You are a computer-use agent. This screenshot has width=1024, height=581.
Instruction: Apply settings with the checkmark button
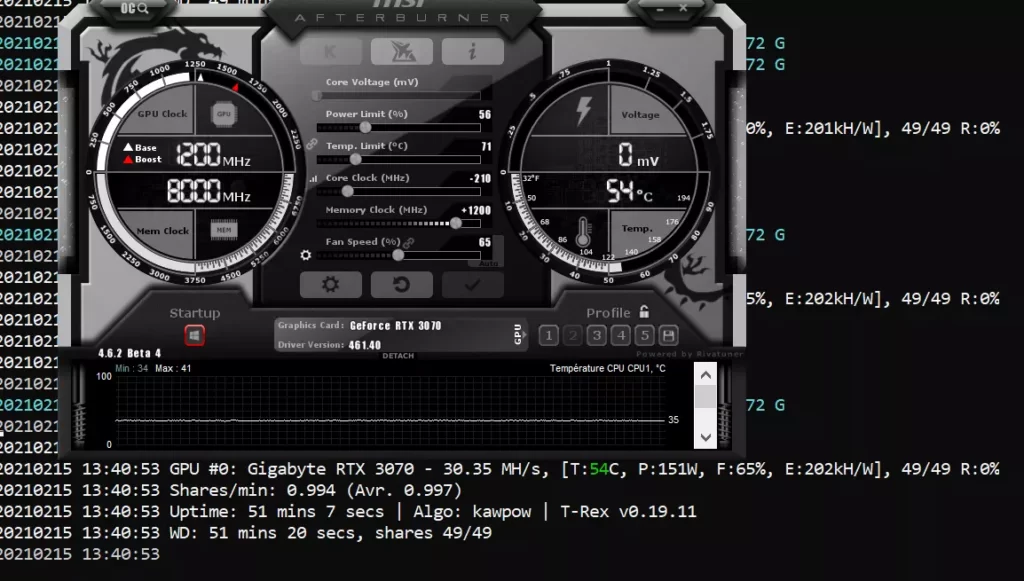pos(472,285)
